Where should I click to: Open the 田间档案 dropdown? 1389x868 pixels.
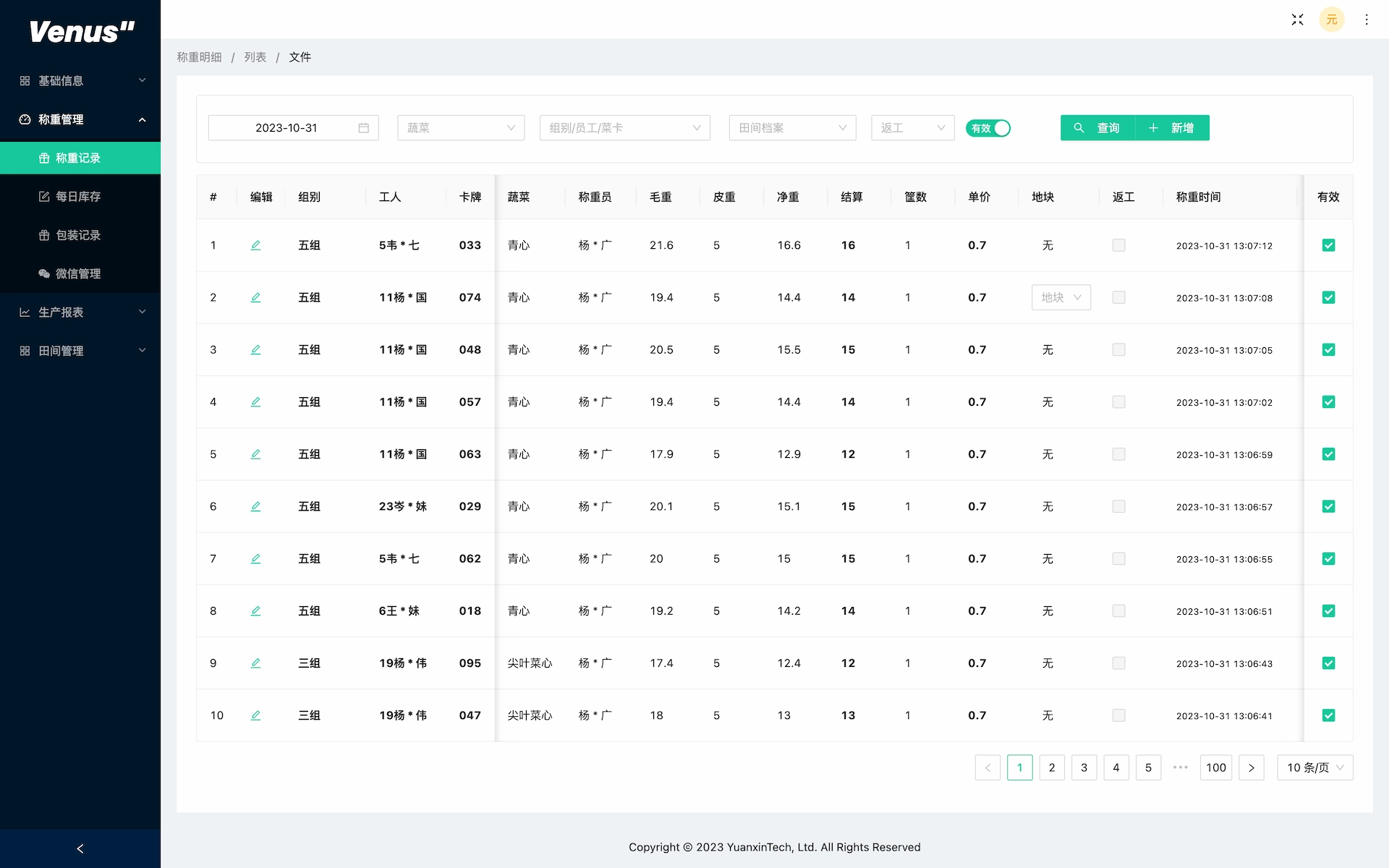(792, 128)
